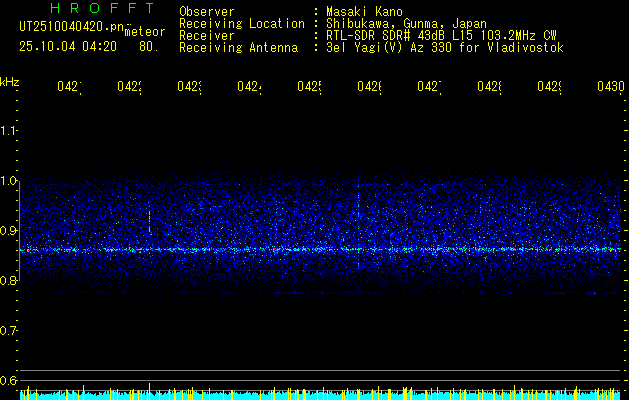Image resolution: width=629 pixels, height=400 pixels.
Task: Click observer name Masaki Kano
Action: (364, 11)
